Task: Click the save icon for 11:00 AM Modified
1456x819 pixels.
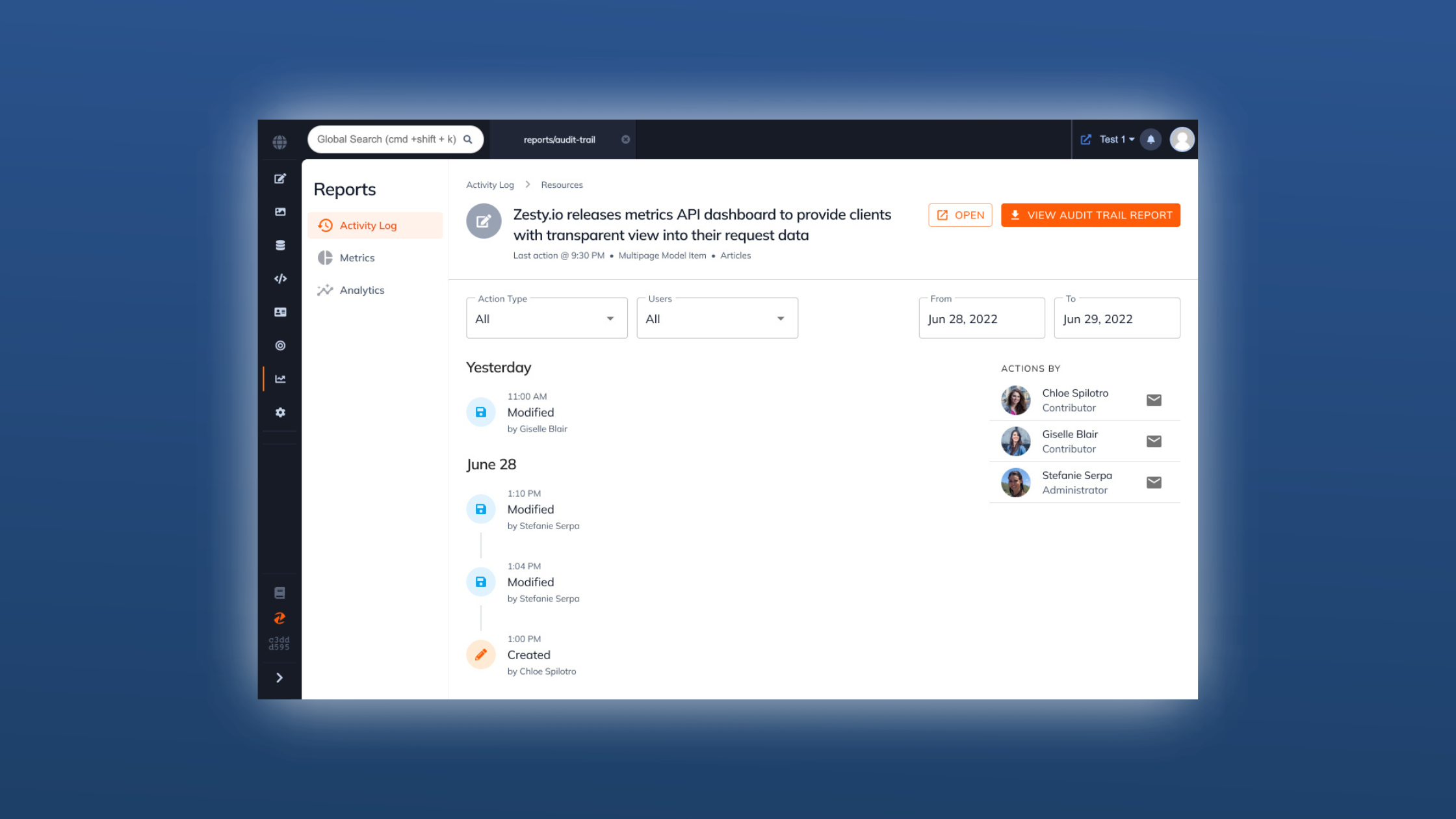Action: pyautogui.click(x=481, y=412)
